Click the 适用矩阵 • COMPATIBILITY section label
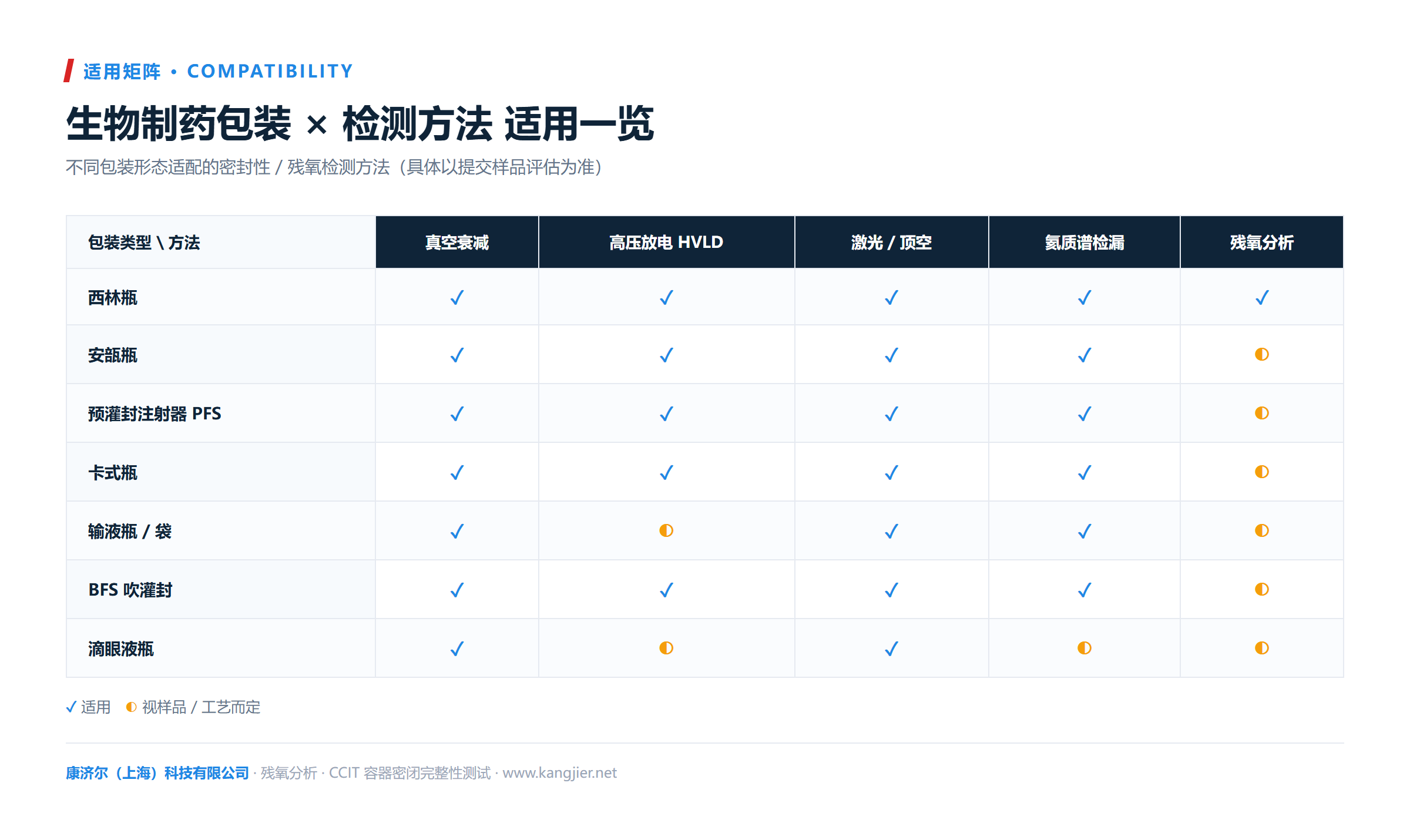The image size is (1410, 840). pyautogui.click(x=218, y=71)
